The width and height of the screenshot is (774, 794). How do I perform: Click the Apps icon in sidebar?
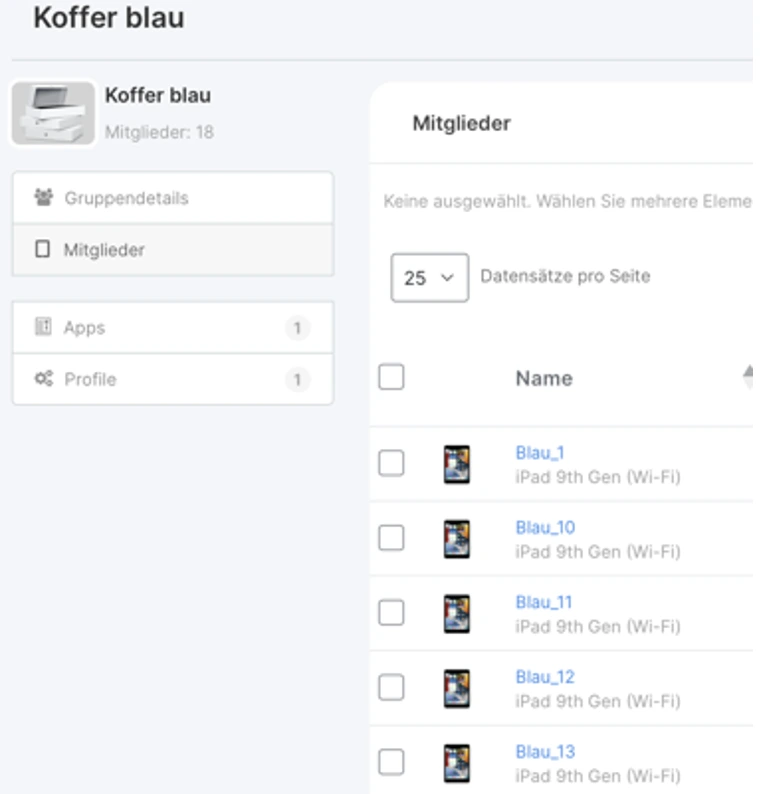42,327
